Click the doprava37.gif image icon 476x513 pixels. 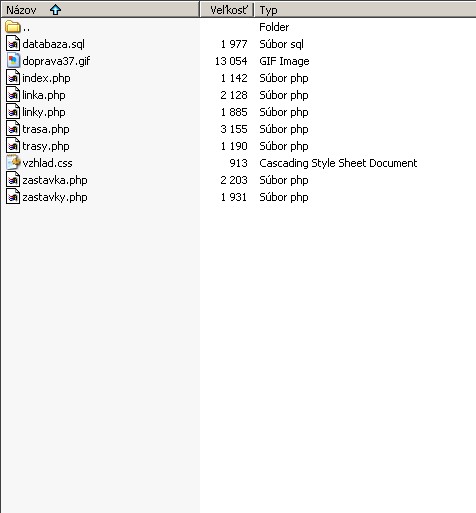tap(13, 61)
